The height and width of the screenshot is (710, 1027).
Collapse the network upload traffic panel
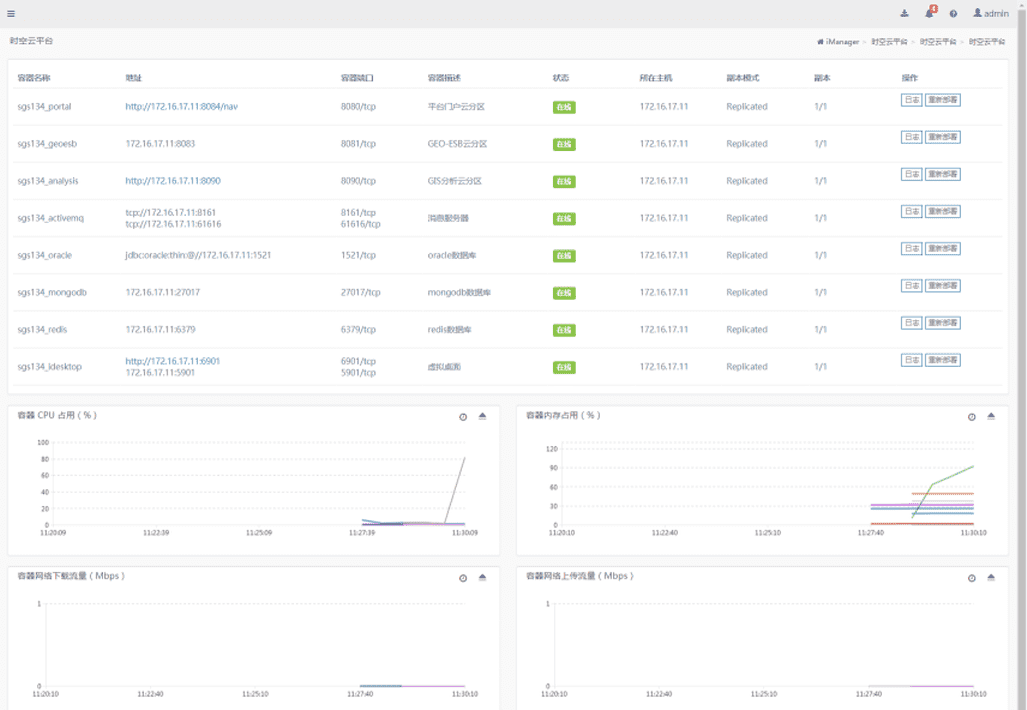991,578
